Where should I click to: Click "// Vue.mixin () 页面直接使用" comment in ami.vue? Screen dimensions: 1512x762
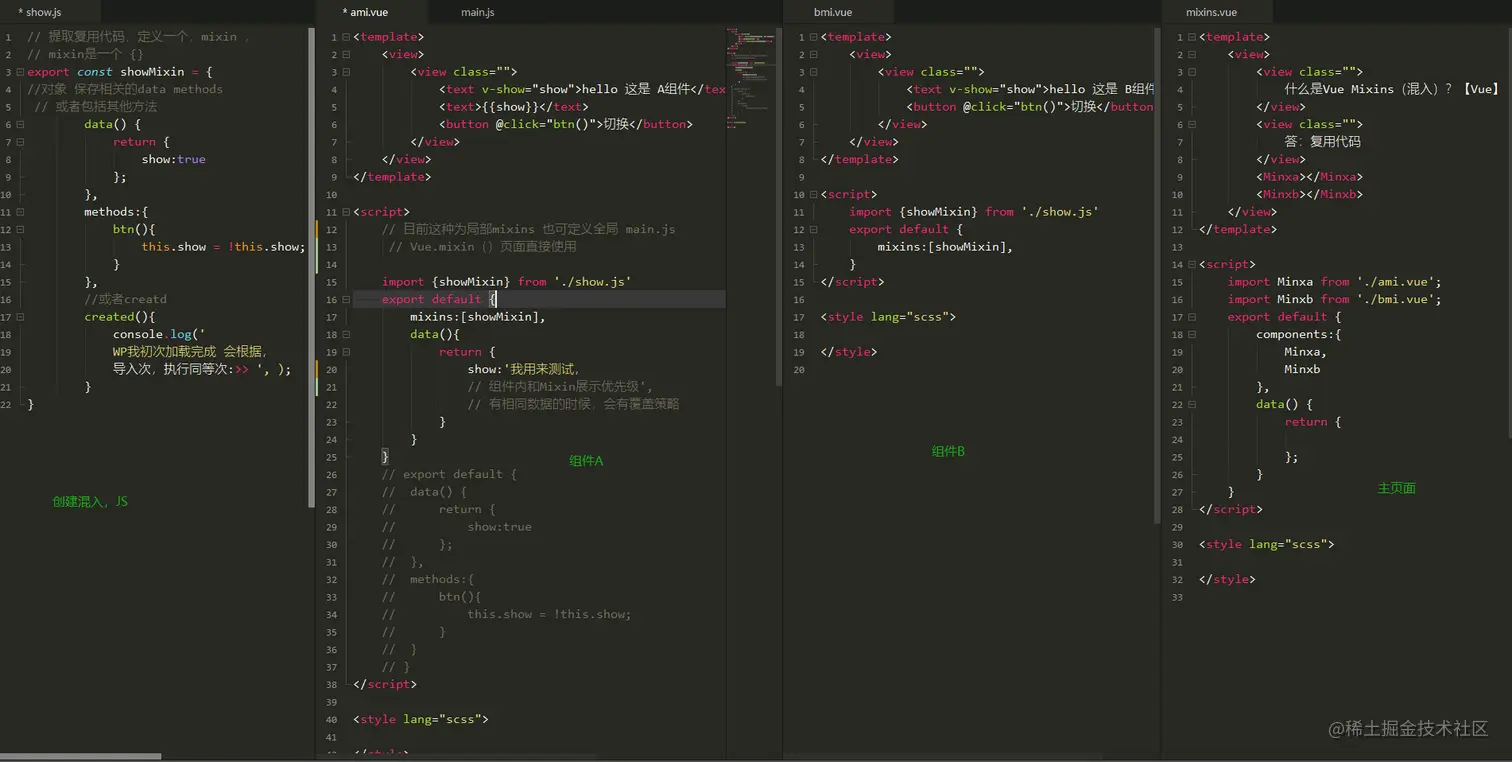[x=482, y=247]
